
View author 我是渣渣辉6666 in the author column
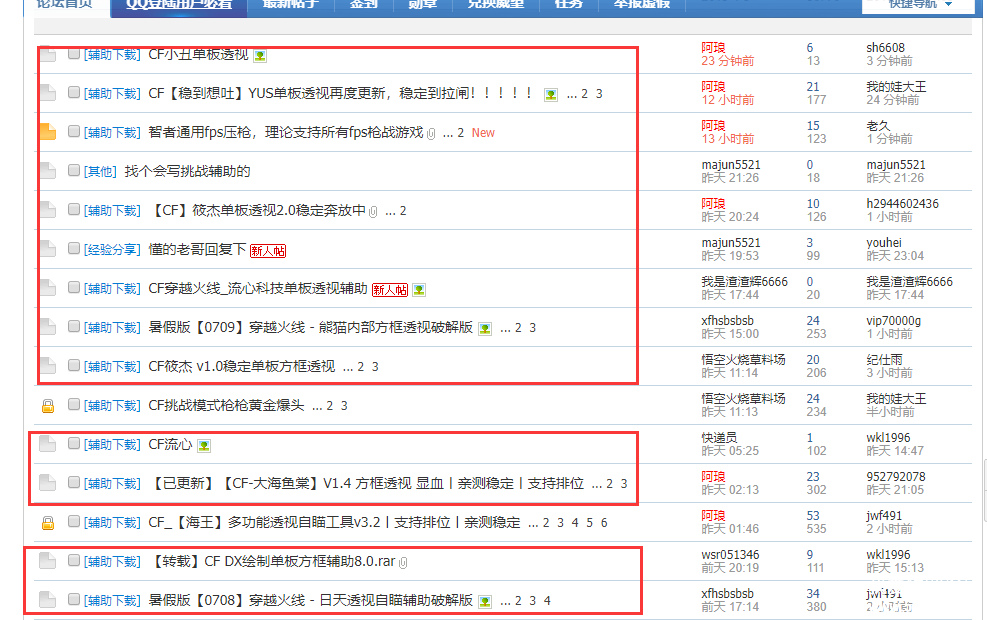745,281
